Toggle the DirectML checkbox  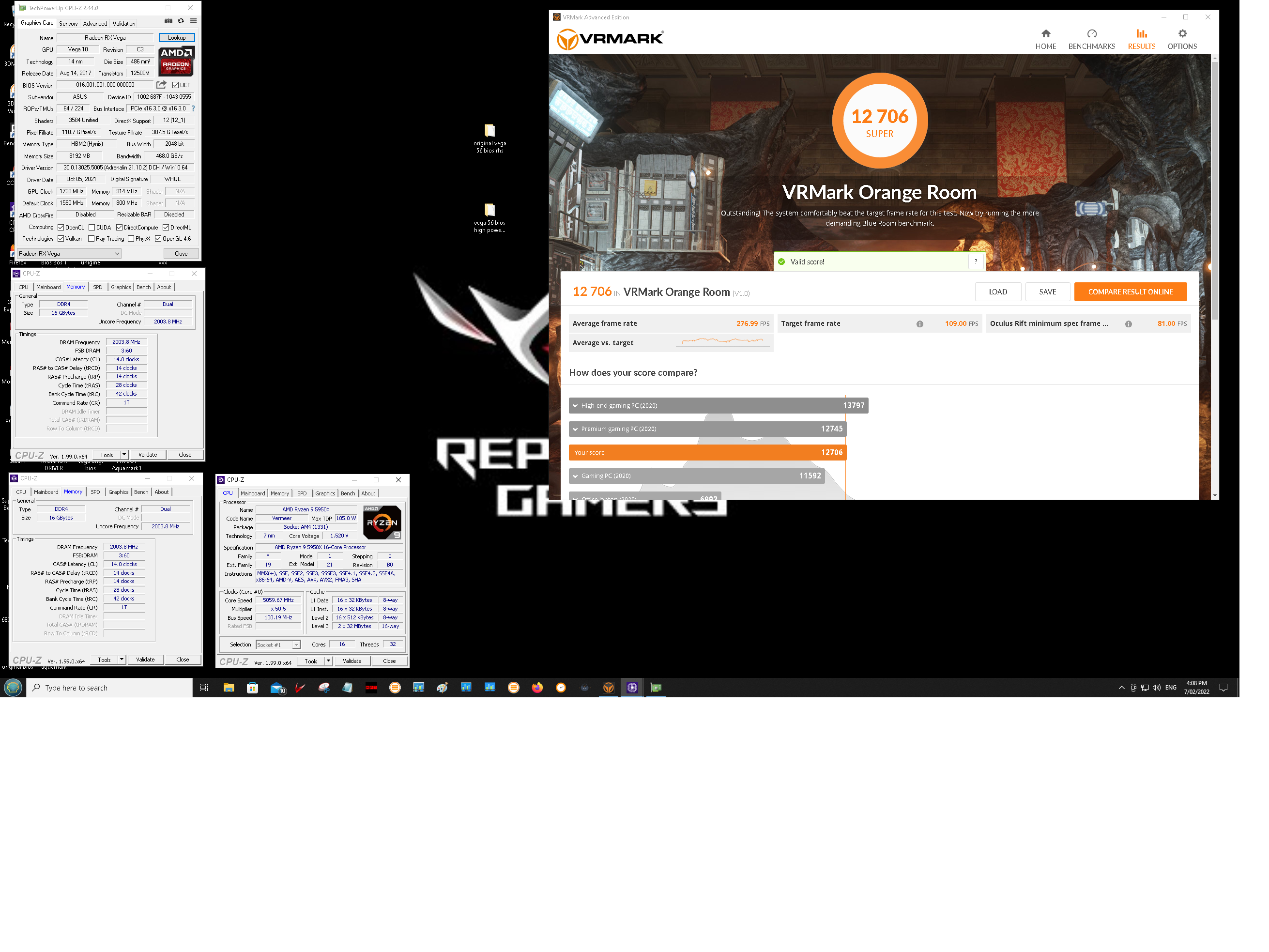[166, 228]
